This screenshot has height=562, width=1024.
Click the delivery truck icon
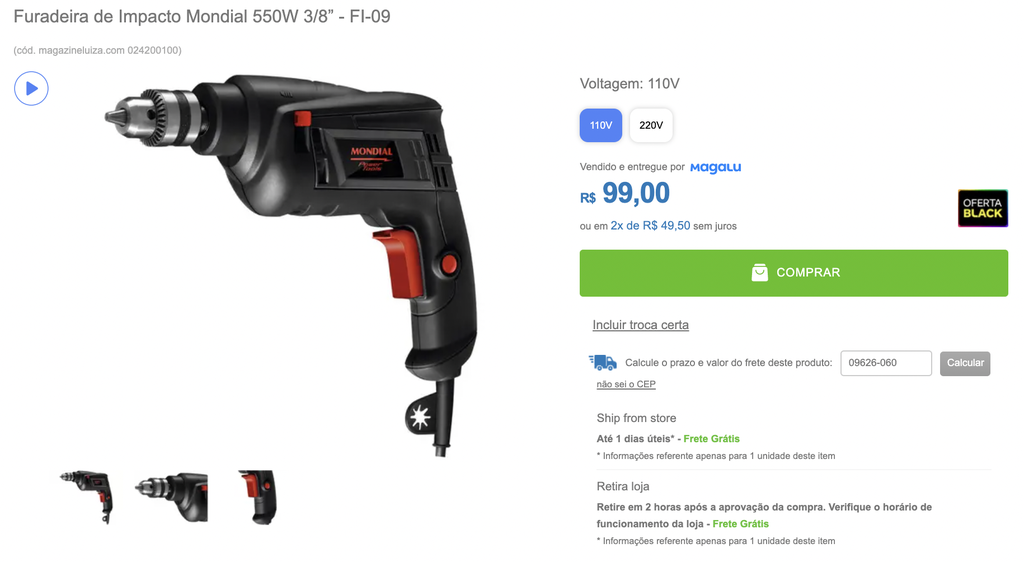603,362
